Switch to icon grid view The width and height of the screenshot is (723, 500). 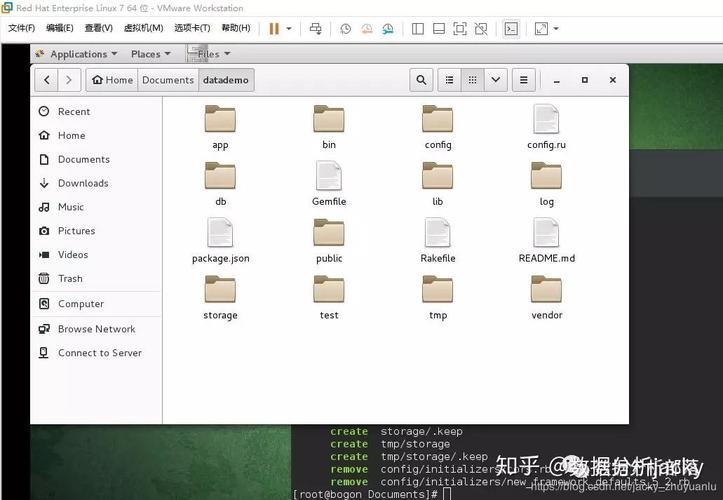pos(472,80)
